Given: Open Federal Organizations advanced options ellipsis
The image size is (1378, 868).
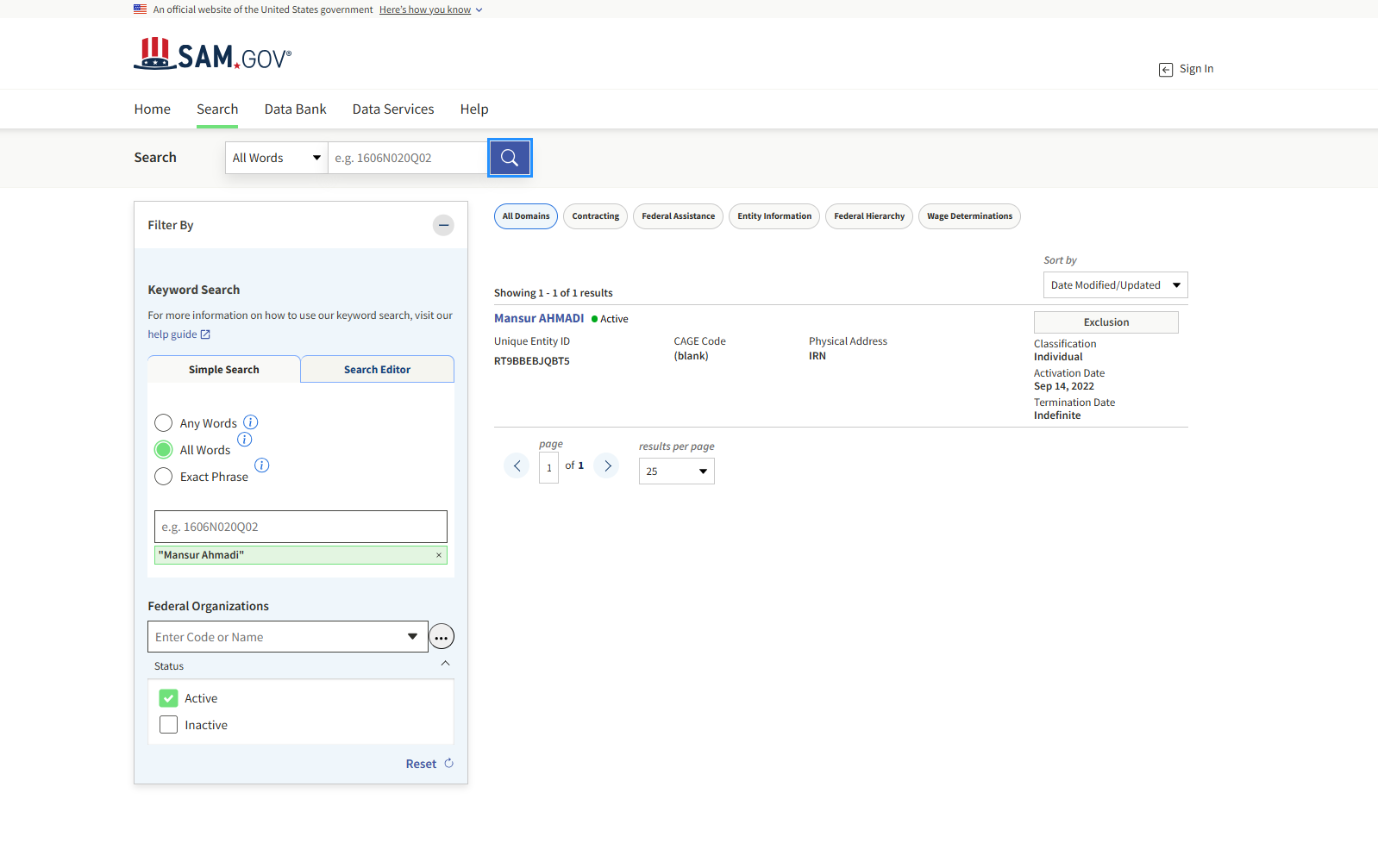Looking at the screenshot, I should point(442,637).
